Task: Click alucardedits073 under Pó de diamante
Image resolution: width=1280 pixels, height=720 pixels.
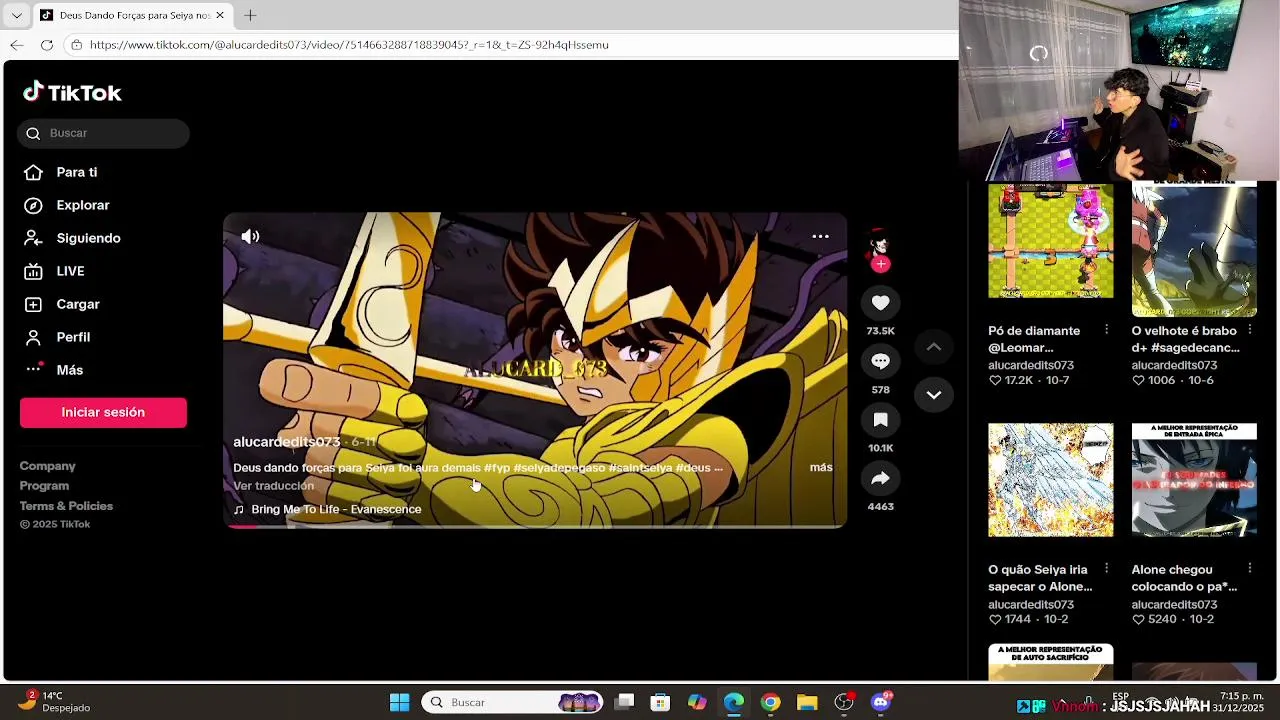Action: pyautogui.click(x=1031, y=366)
